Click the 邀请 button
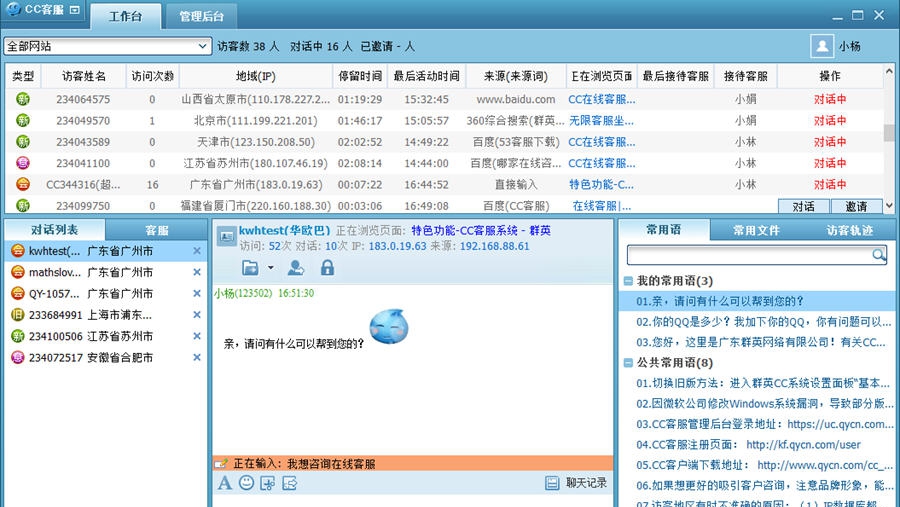 pos(856,206)
